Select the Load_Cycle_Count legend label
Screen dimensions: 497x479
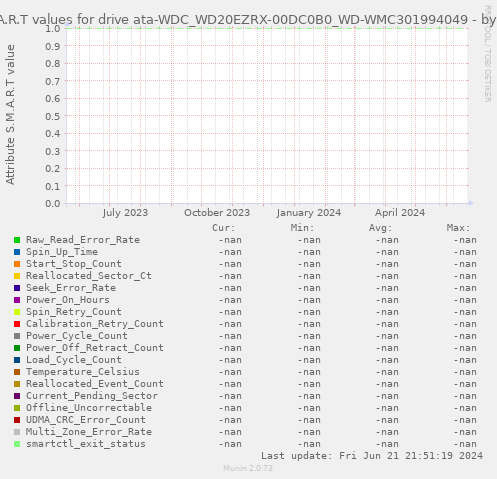tap(74, 360)
